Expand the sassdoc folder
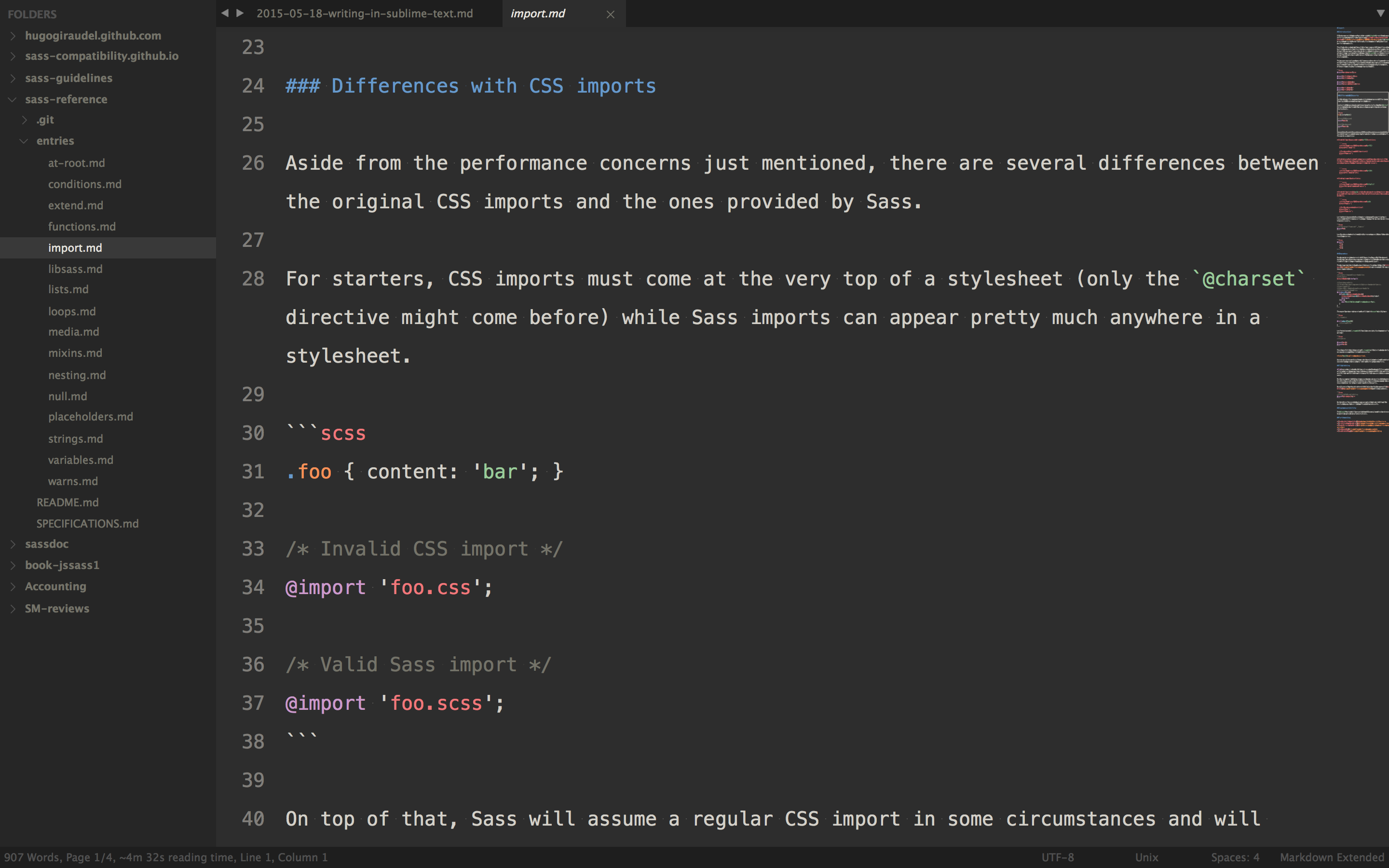The image size is (1389, 868). pyautogui.click(x=13, y=544)
